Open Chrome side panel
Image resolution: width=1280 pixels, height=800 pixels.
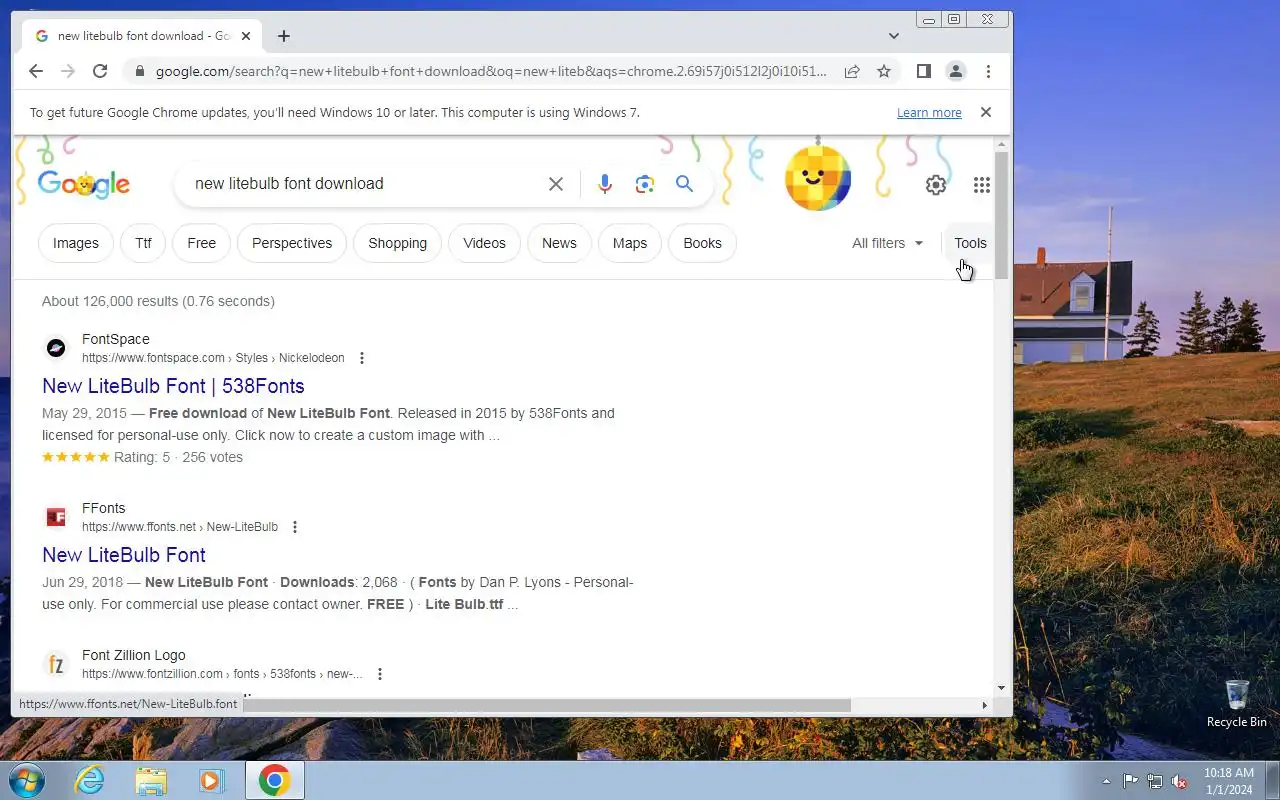point(924,71)
